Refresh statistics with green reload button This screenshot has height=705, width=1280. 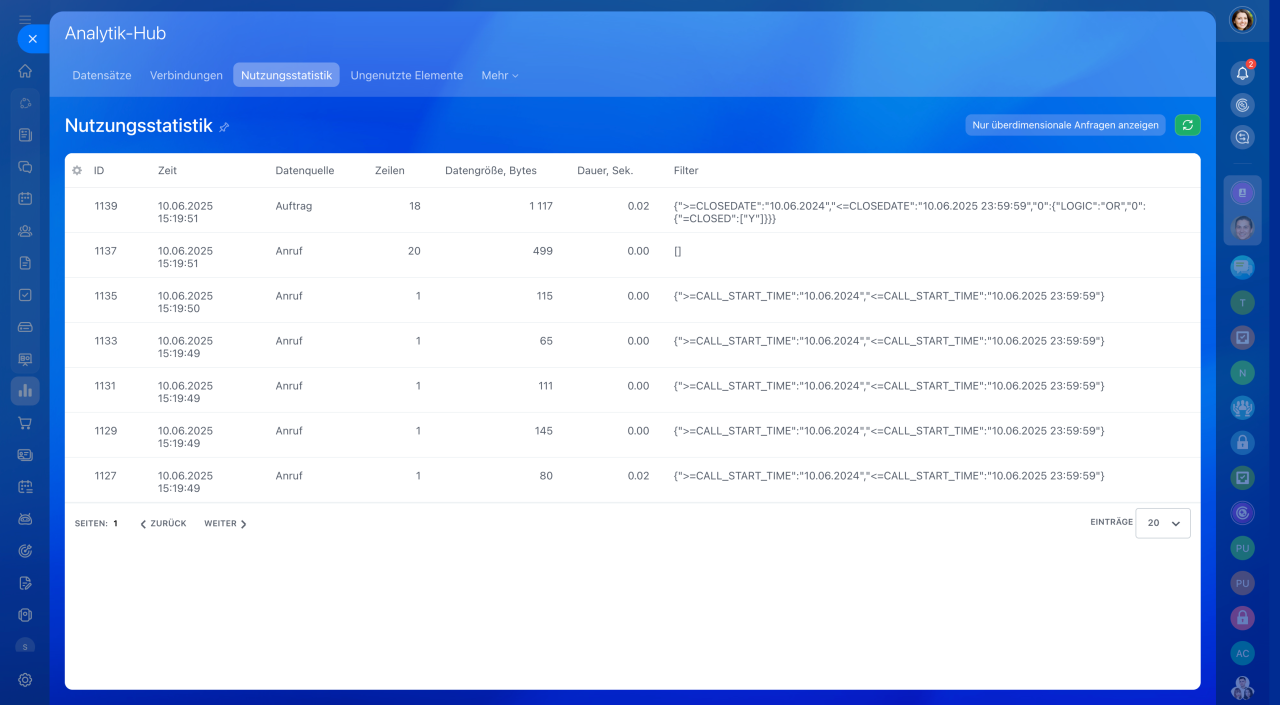coord(1187,125)
